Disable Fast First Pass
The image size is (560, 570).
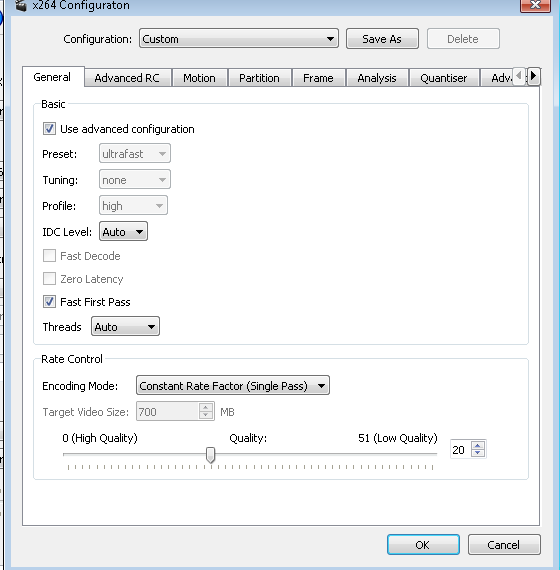(49, 302)
